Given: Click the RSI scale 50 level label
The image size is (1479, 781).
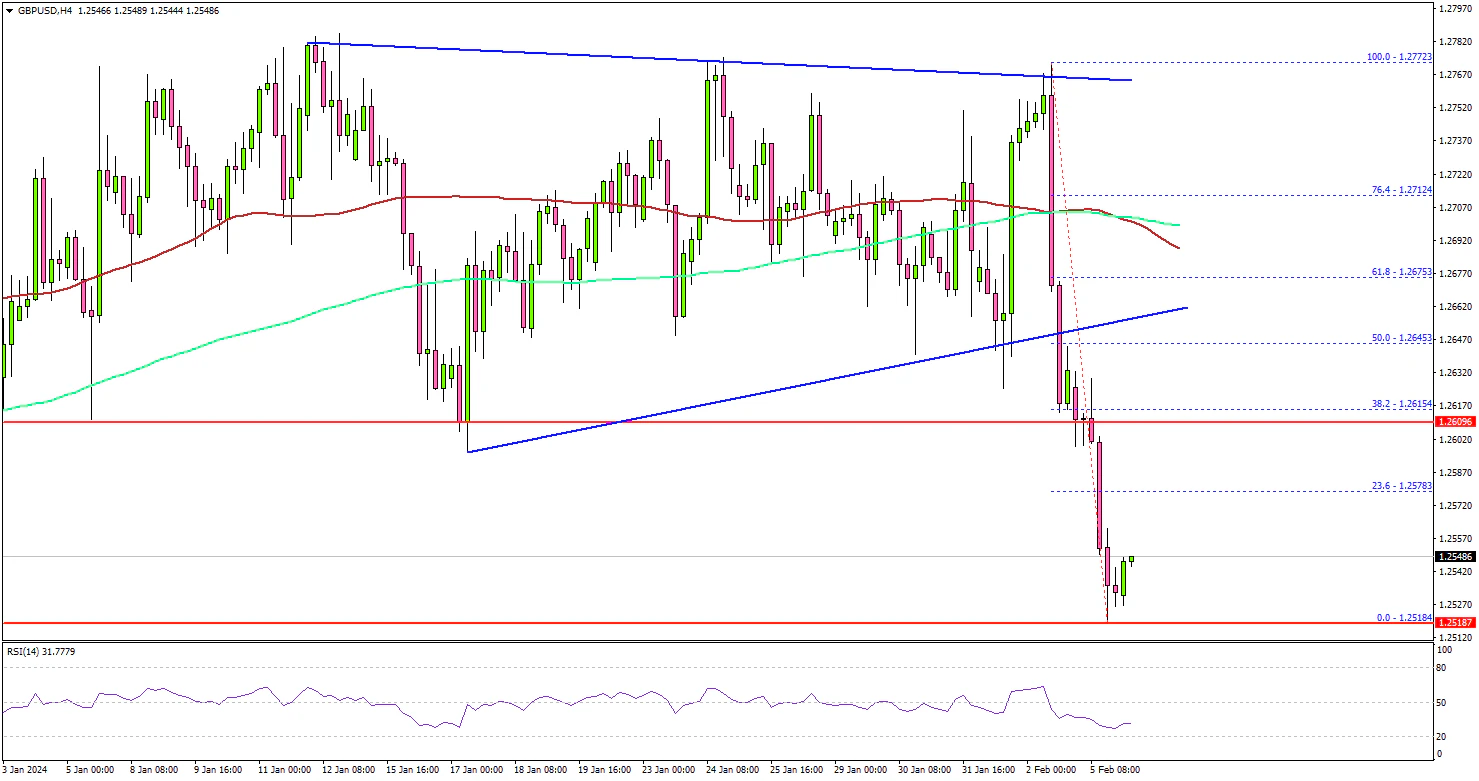Looking at the screenshot, I should (x=1443, y=702).
